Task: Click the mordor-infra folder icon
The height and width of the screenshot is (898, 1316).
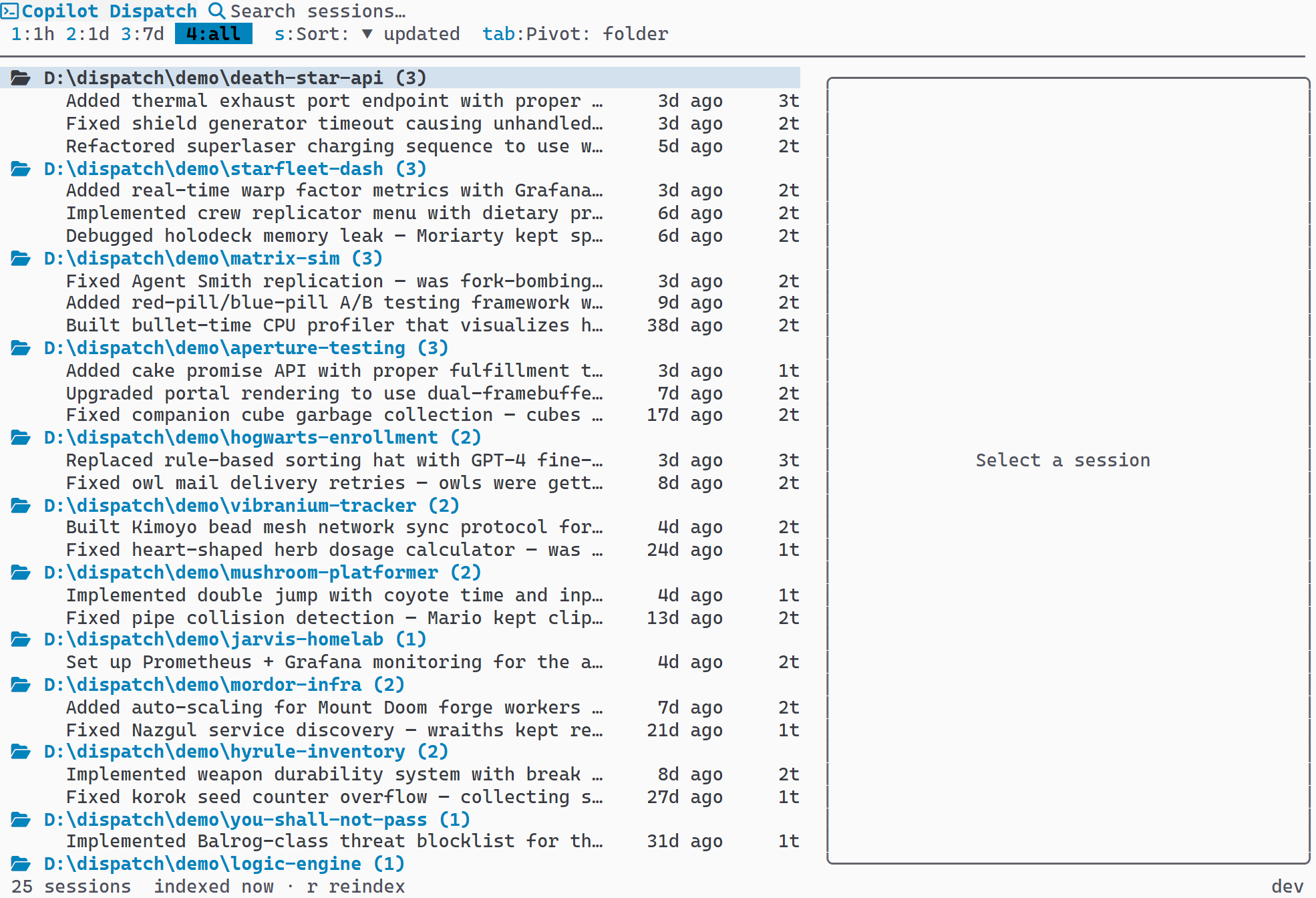Action: click(21, 685)
